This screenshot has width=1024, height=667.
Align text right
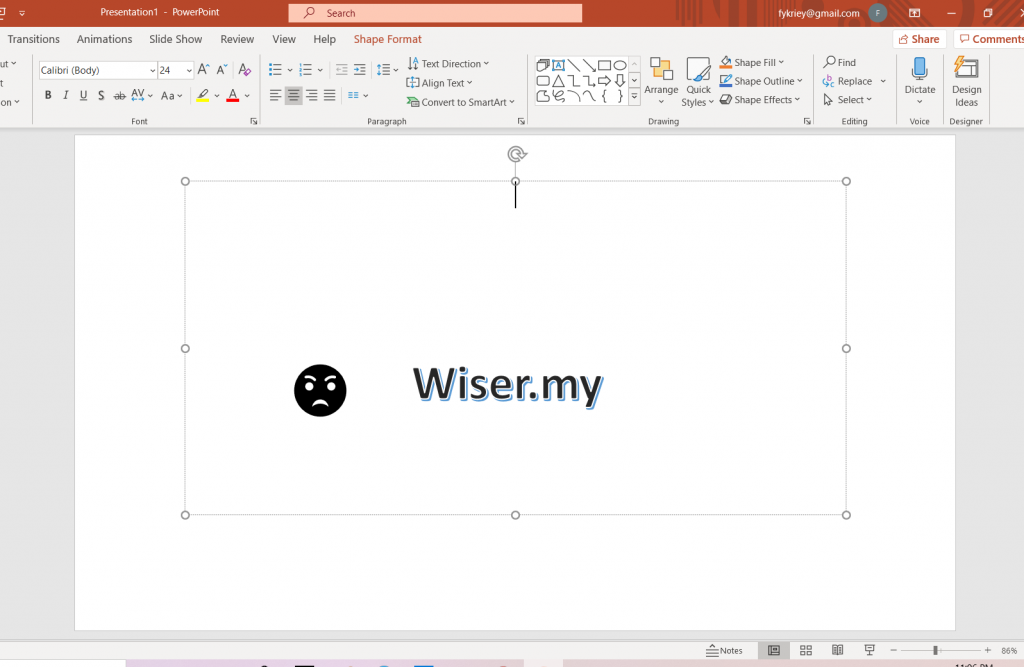[312, 95]
